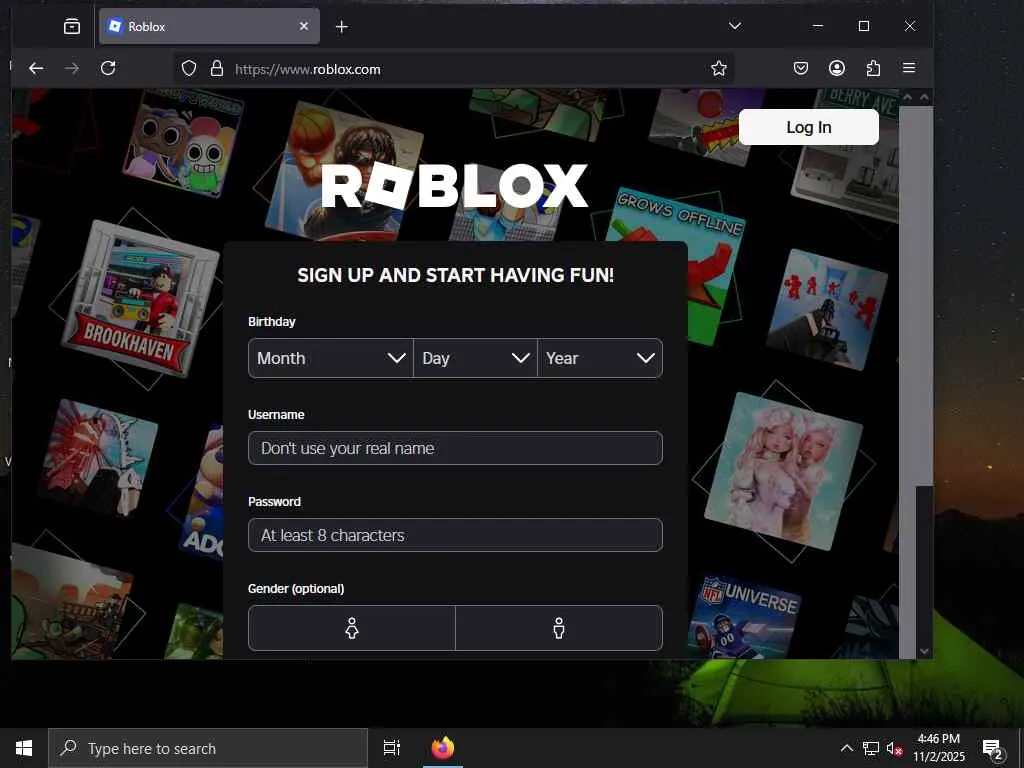Open the tracking protection shield icon
The height and width of the screenshot is (768, 1024).
tap(189, 69)
